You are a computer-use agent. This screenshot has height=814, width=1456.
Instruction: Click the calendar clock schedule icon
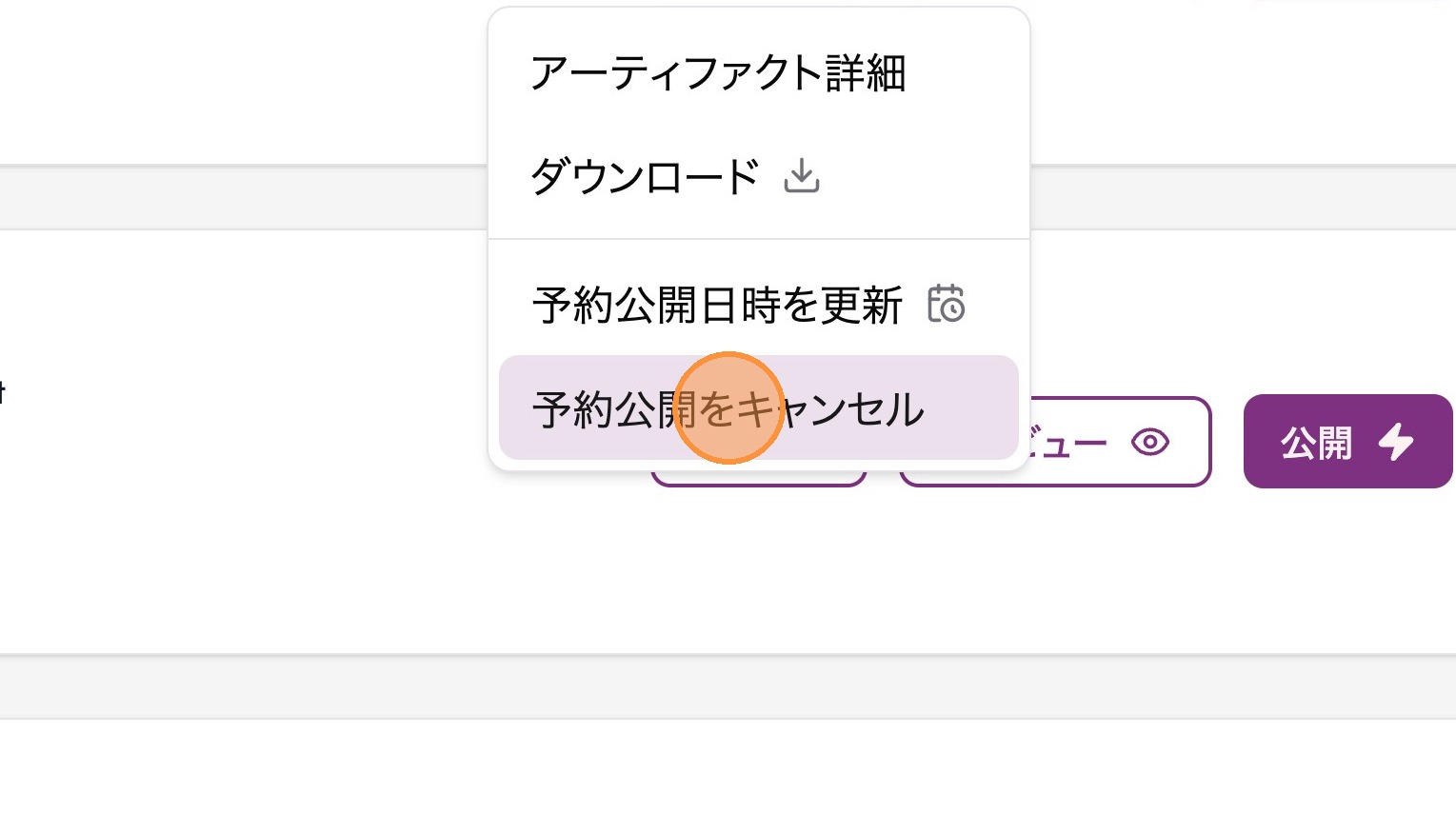(946, 305)
